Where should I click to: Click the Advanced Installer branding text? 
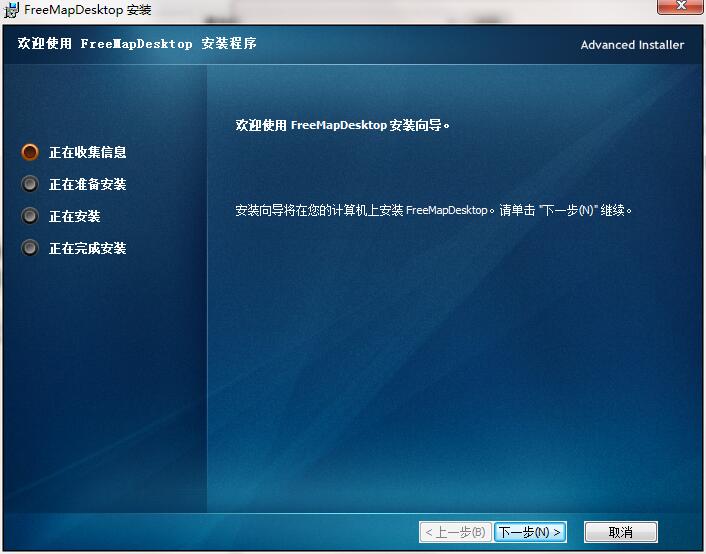pyautogui.click(x=632, y=45)
